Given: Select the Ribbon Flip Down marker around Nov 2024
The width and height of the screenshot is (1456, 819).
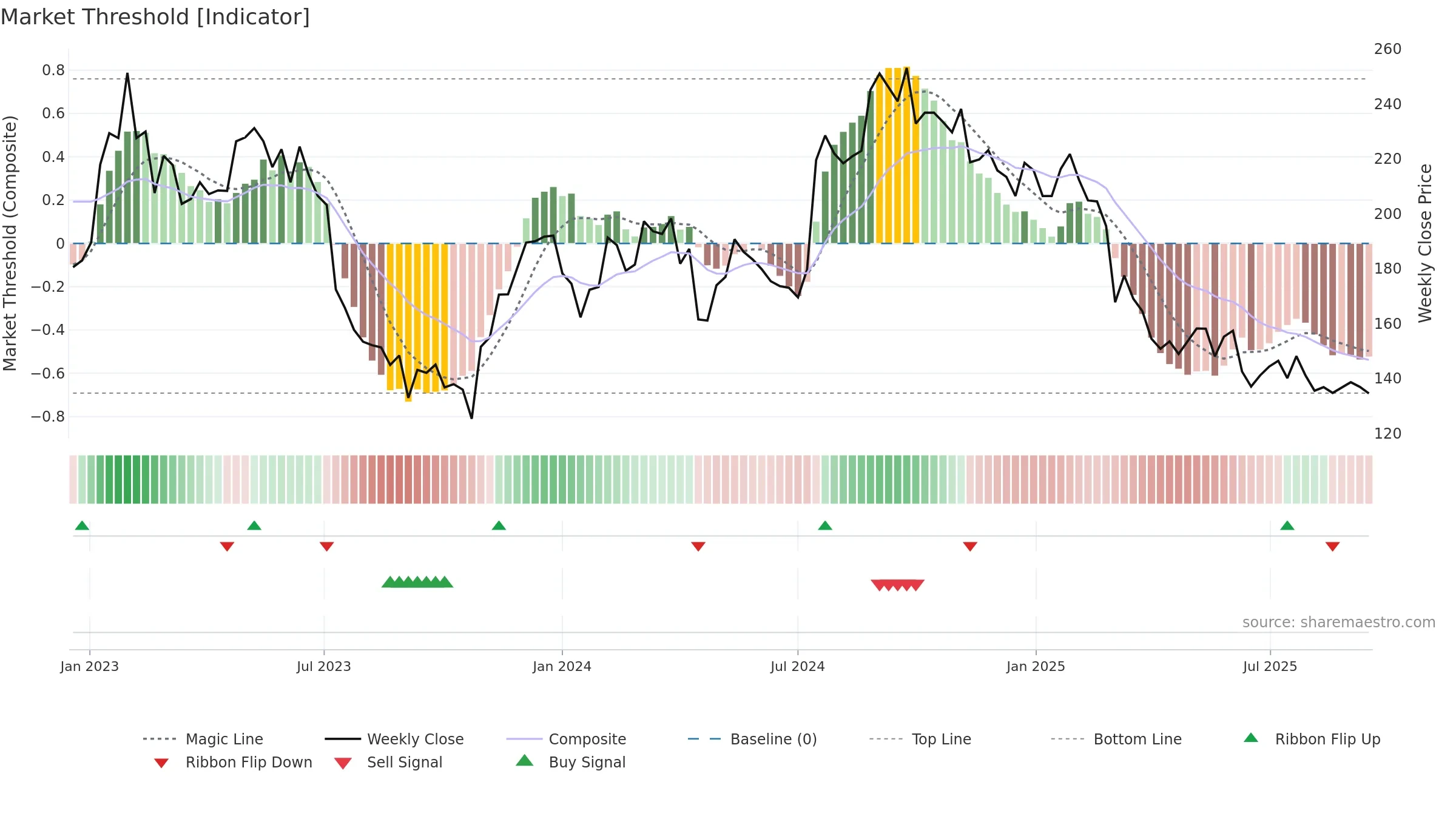Looking at the screenshot, I should (970, 547).
